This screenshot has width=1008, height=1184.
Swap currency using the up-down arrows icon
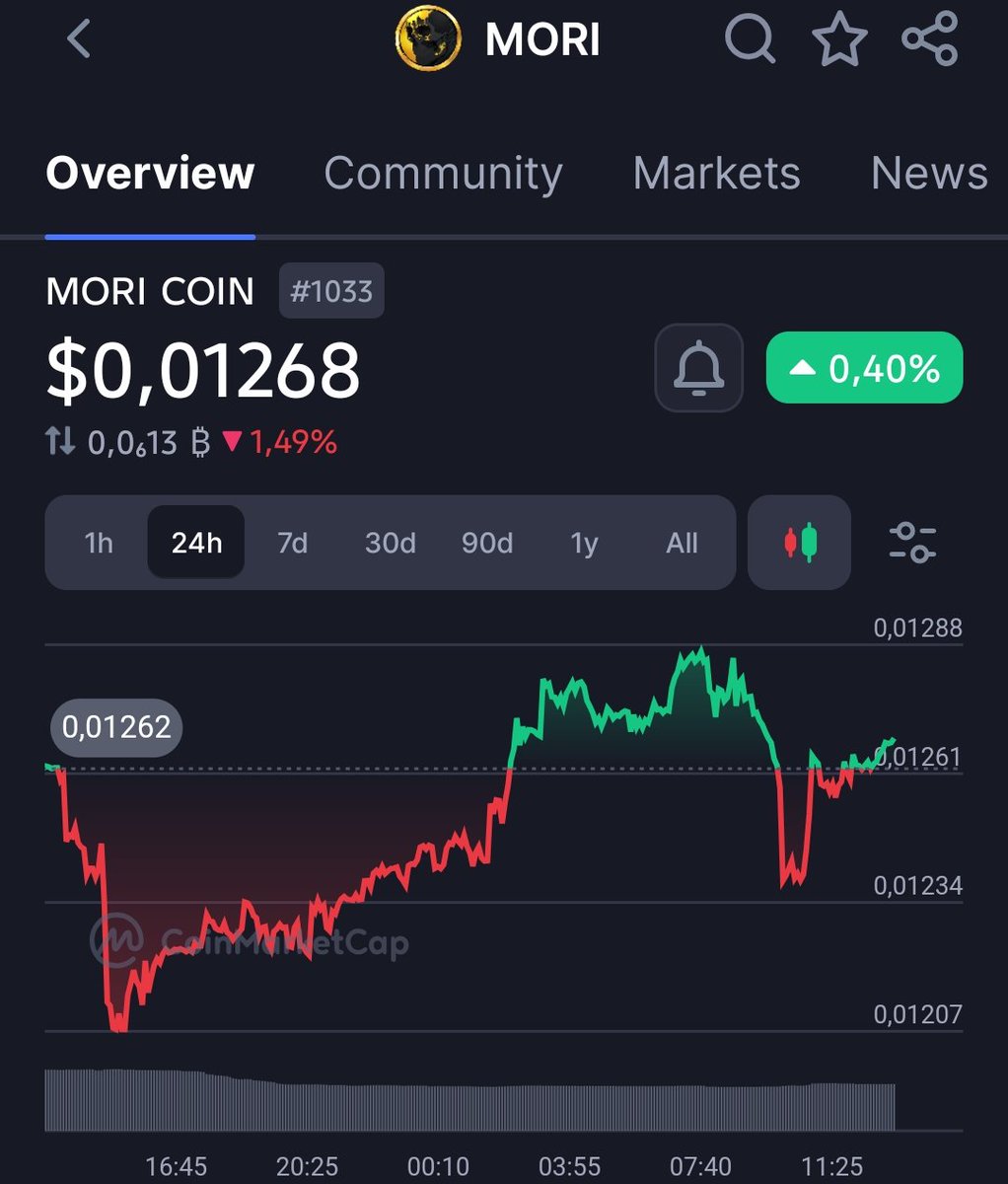[60, 441]
